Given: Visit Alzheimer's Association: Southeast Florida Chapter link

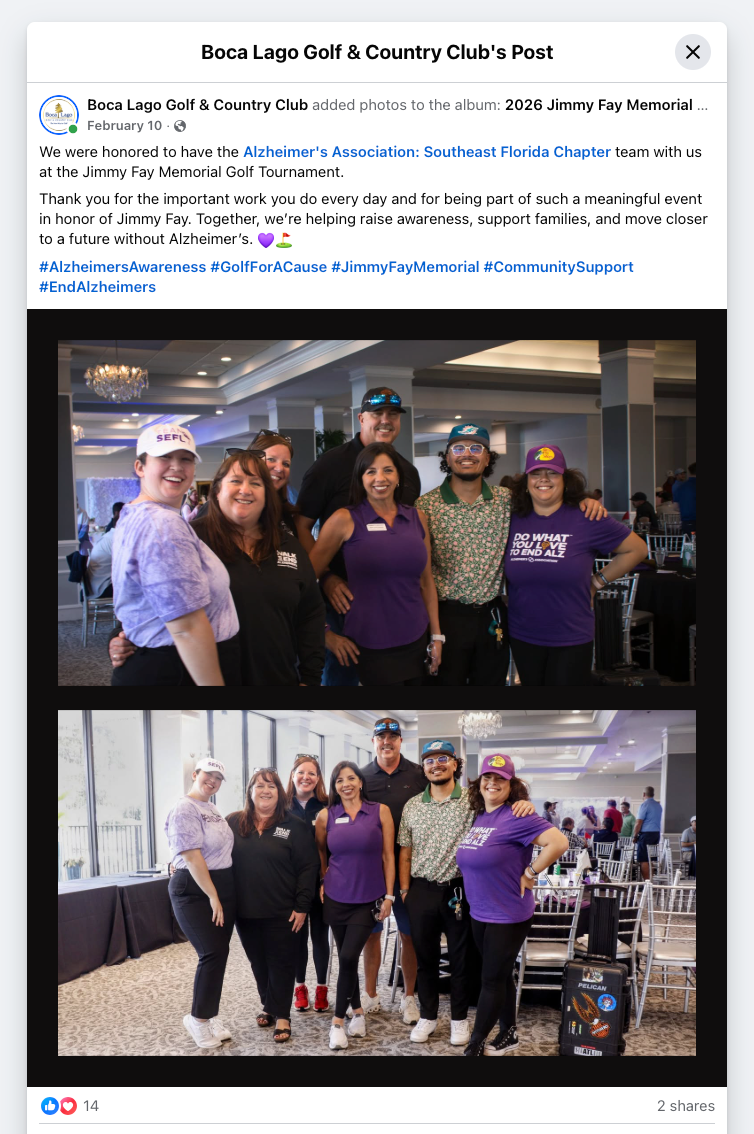Looking at the screenshot, I should tap(427, 152).
